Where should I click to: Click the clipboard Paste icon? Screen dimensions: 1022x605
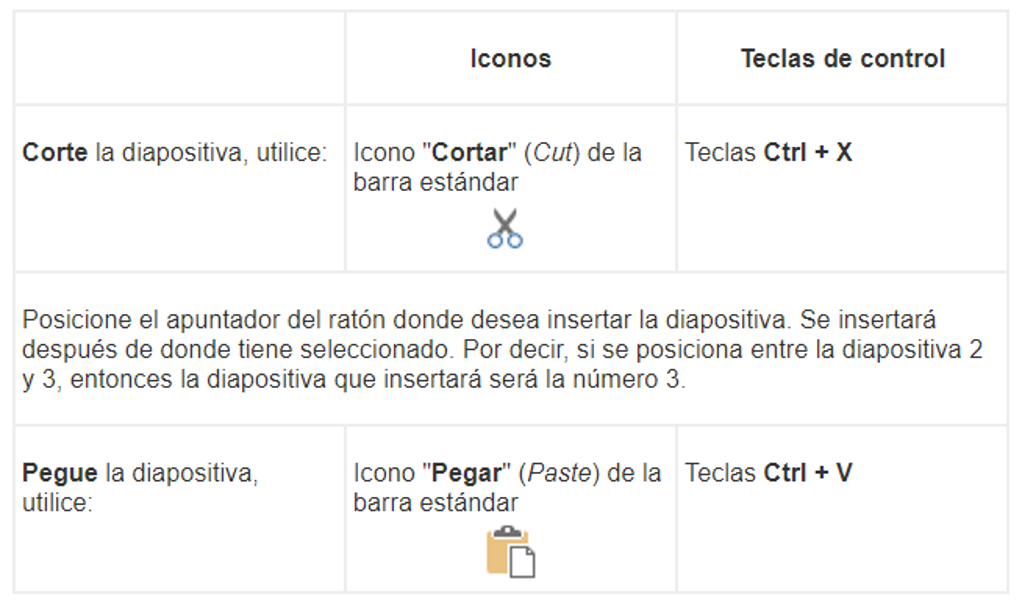(511, 552)
